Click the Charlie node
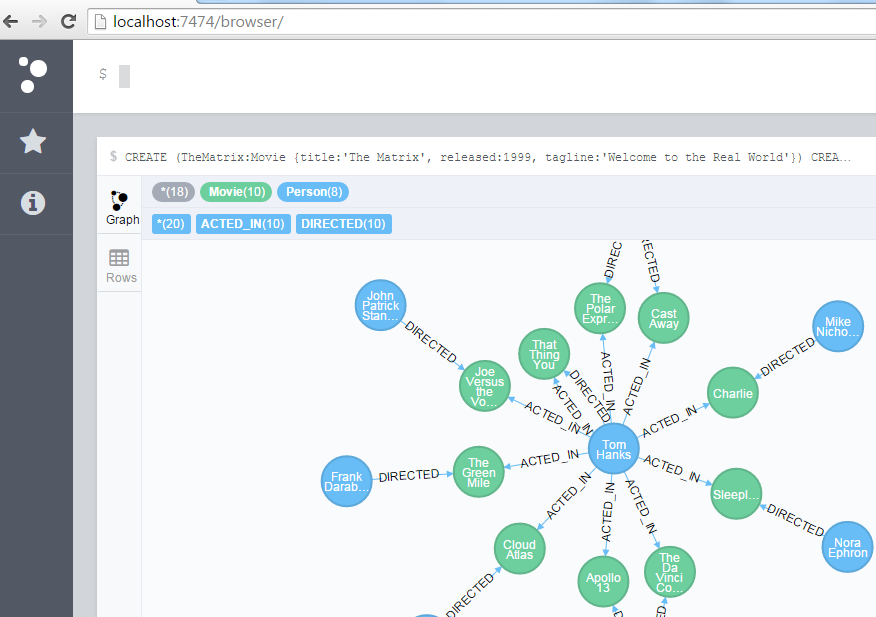The image size is (876, 617). tap(732, 393)
